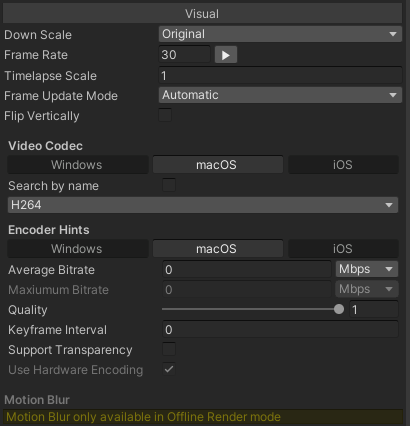Toggle the Flip Vertically checkbox

[165, 115]
